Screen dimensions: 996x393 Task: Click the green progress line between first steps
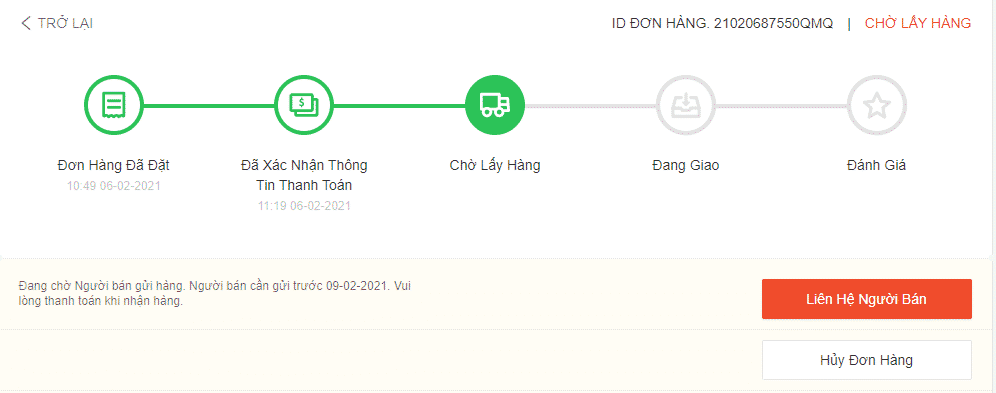pyautogui.click(x=209, y=105)
